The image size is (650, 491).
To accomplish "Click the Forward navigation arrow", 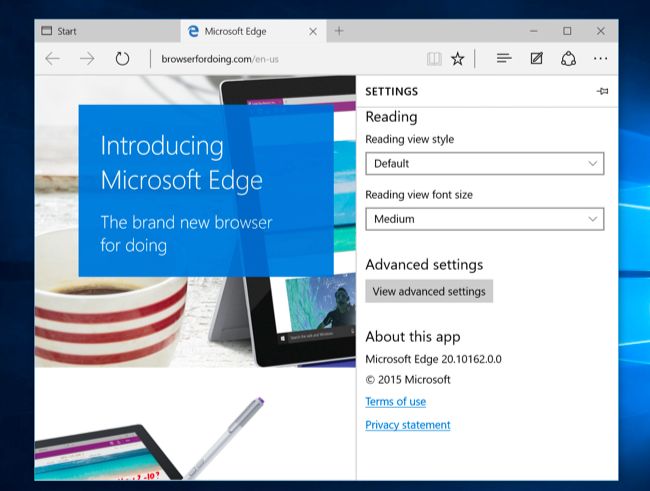I will click(87, 58).
